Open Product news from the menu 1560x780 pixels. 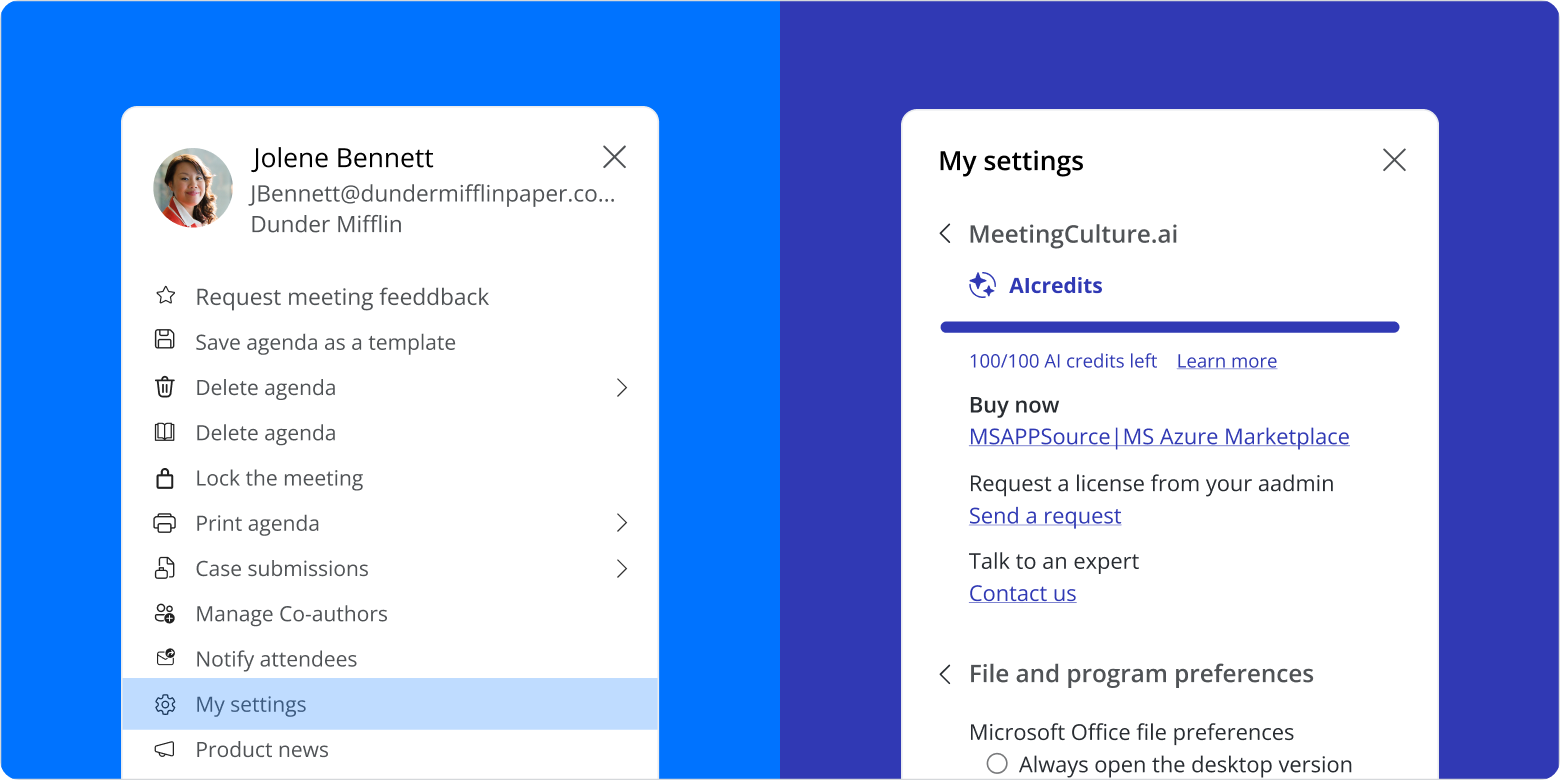pos(262,750)
